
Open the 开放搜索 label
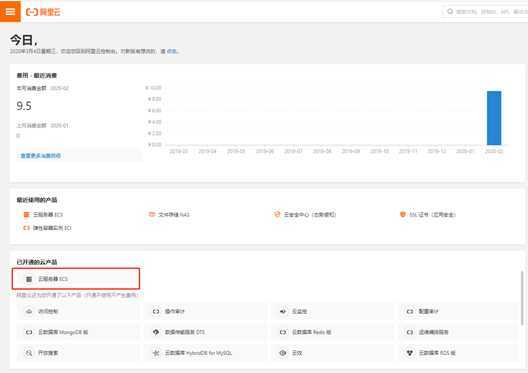[x=48, y=353]
